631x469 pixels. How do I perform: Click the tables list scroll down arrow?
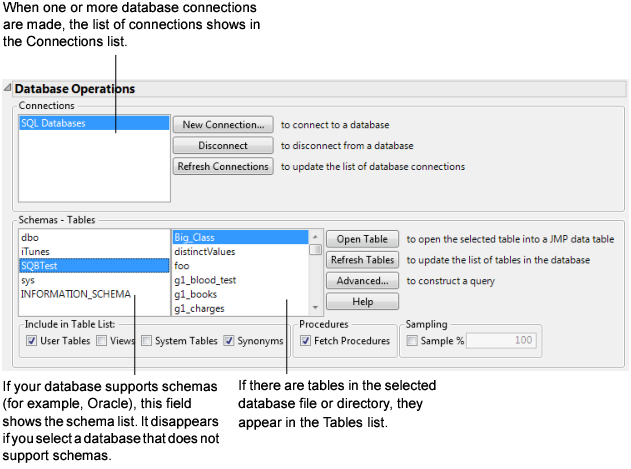tap(316, 308)
